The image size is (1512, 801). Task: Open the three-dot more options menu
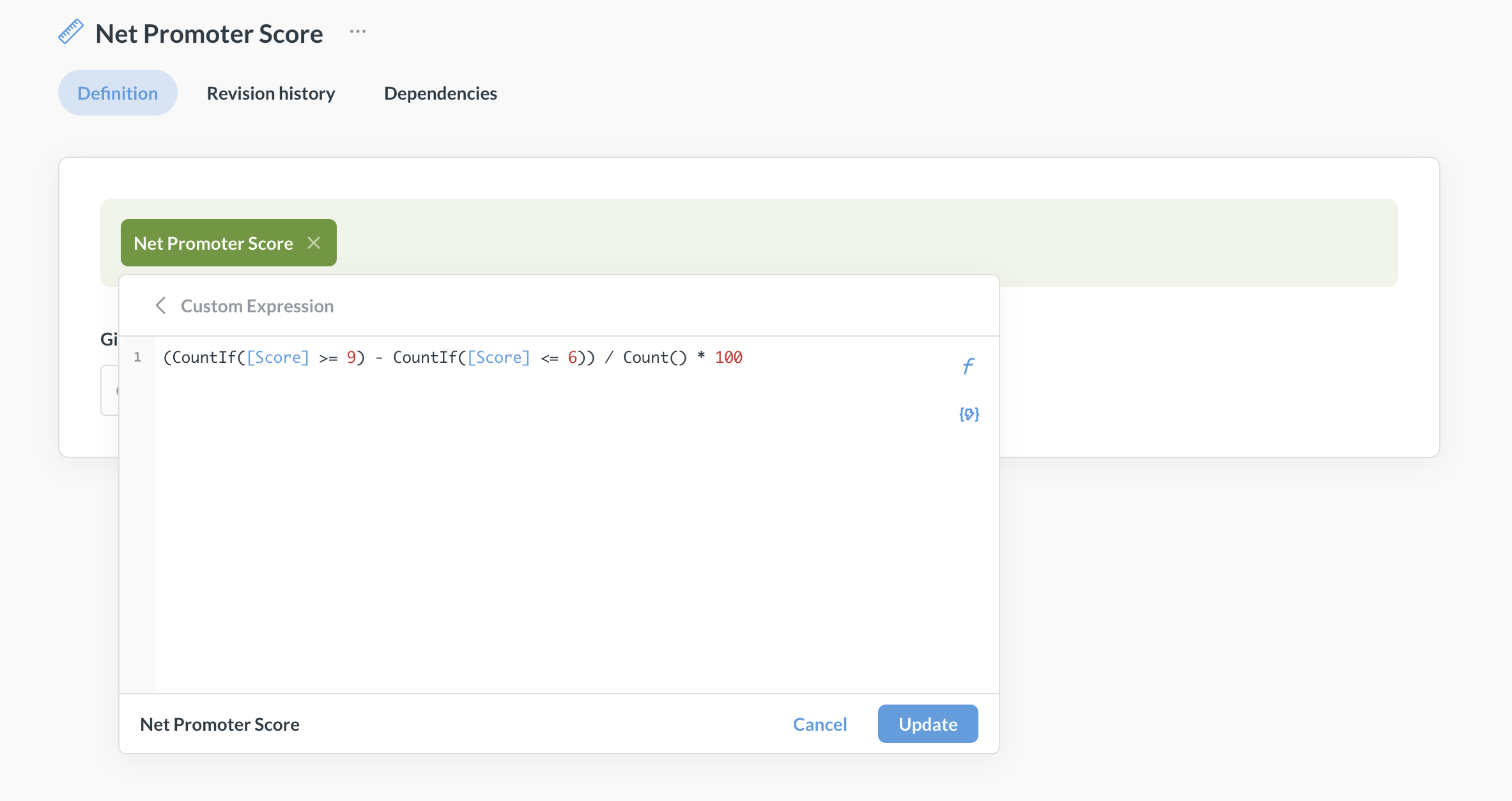click(x=358, y=32)
